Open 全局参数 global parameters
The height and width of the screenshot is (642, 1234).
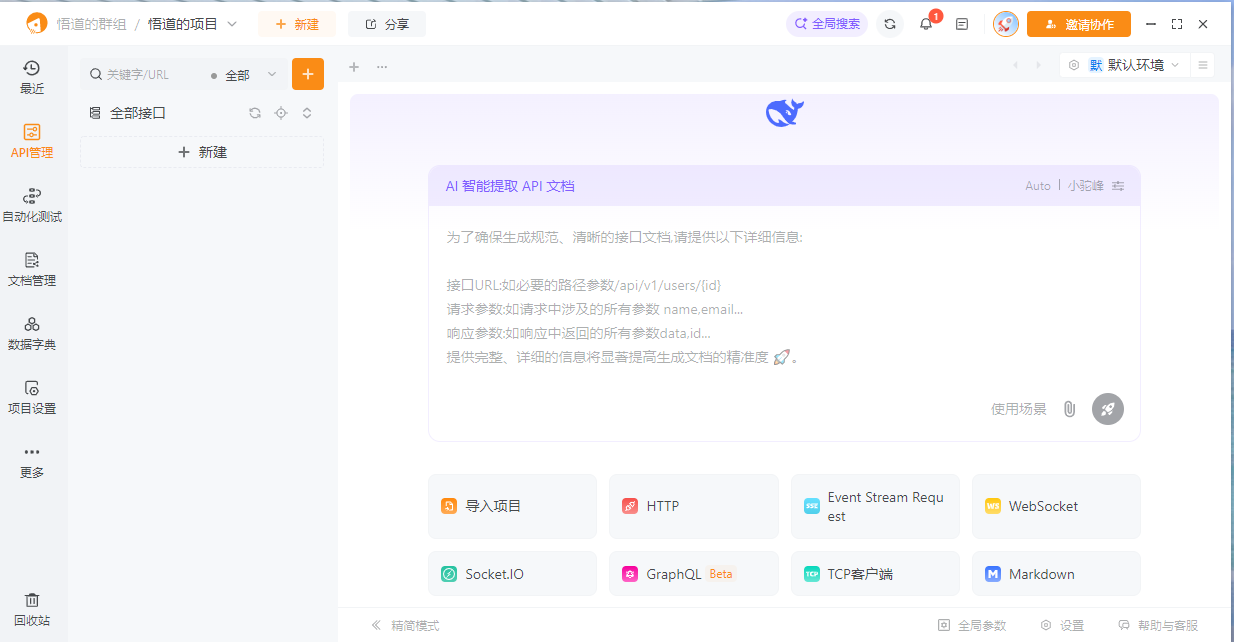pyautogui.click(x=972, y=625)
